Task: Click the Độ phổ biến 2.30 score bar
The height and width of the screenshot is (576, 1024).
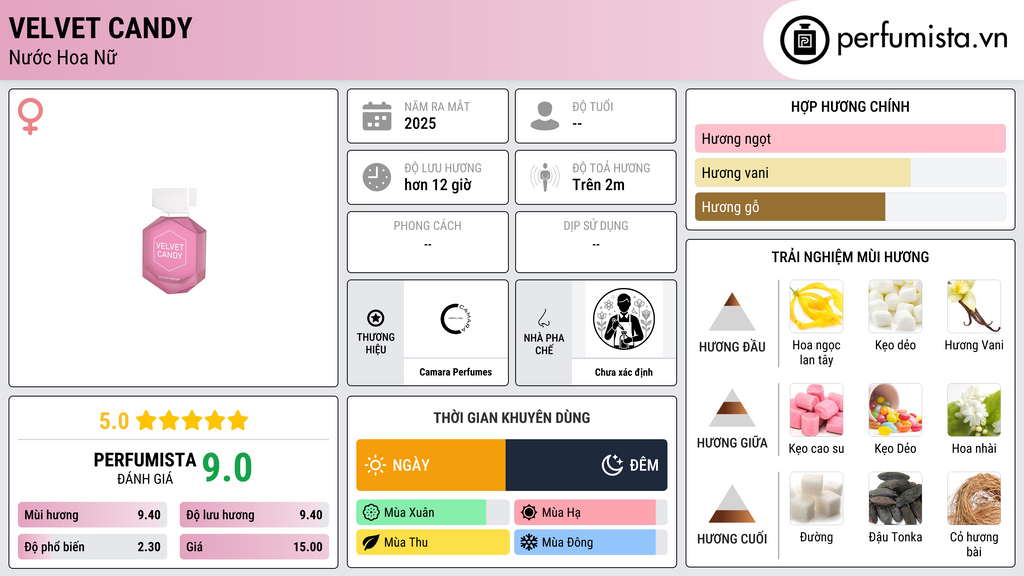Action: coord(93,547)
